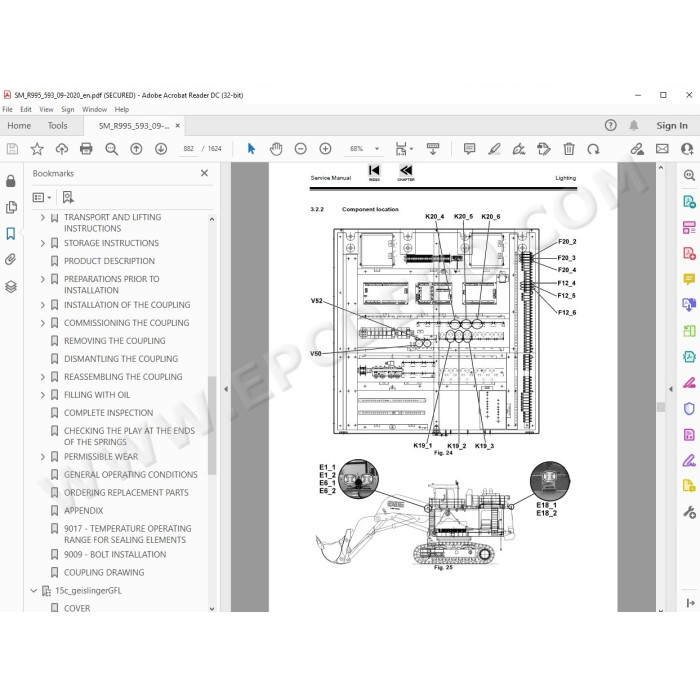The height and width of the screenshot is (700, 700).
Task: Open the View menu
Action: coord(46,109)
